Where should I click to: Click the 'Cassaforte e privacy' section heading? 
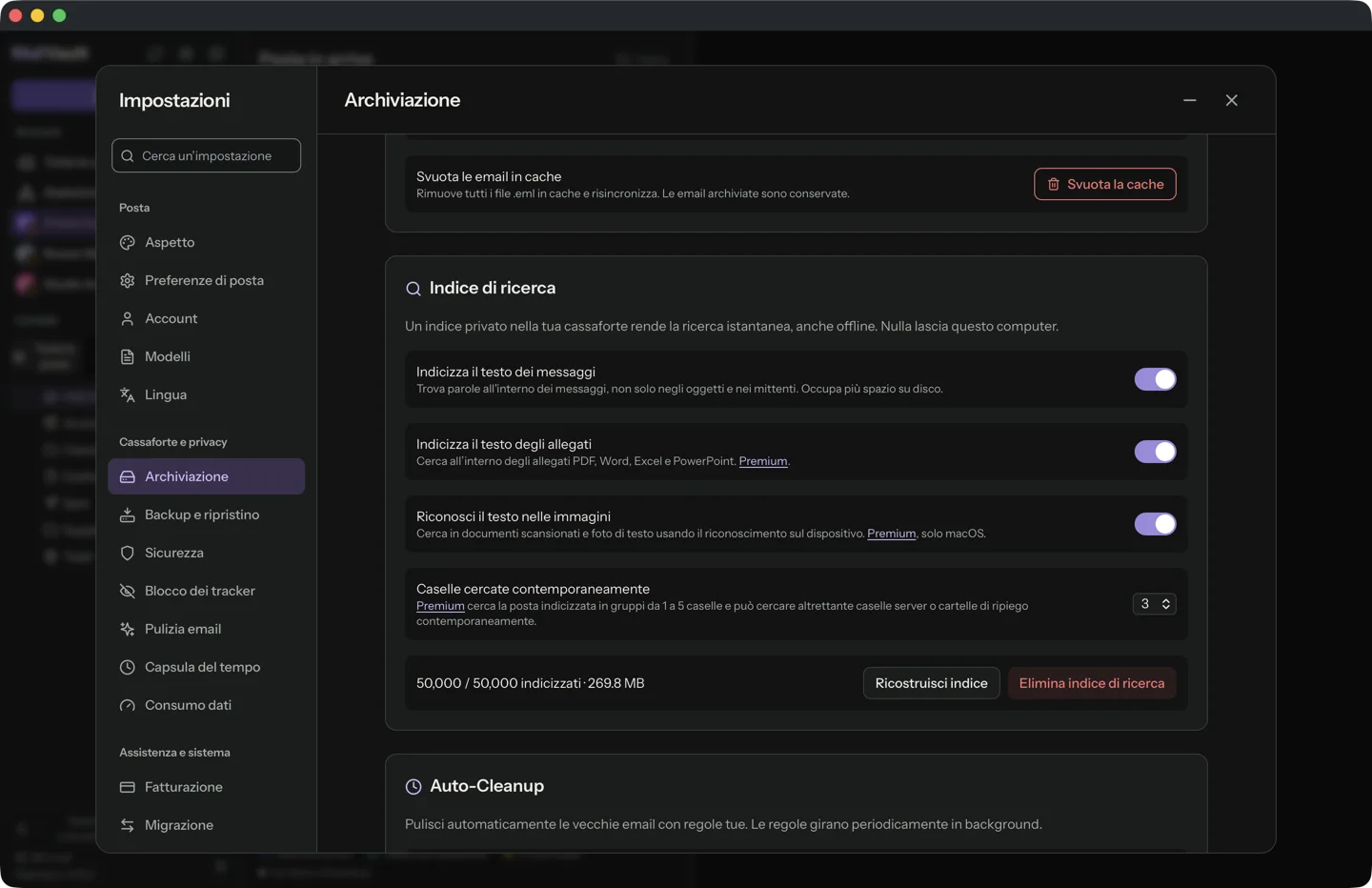coord(173,442)
